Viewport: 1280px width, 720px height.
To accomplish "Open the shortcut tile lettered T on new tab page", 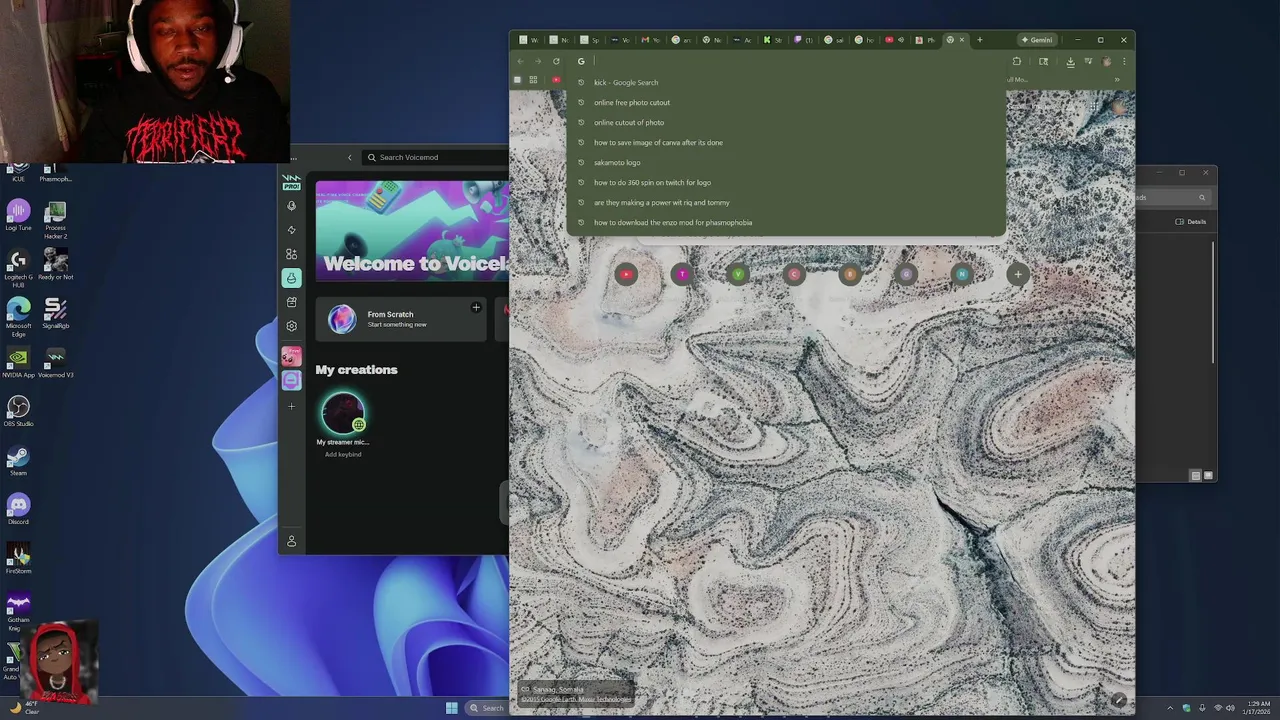I will (682, 274).
